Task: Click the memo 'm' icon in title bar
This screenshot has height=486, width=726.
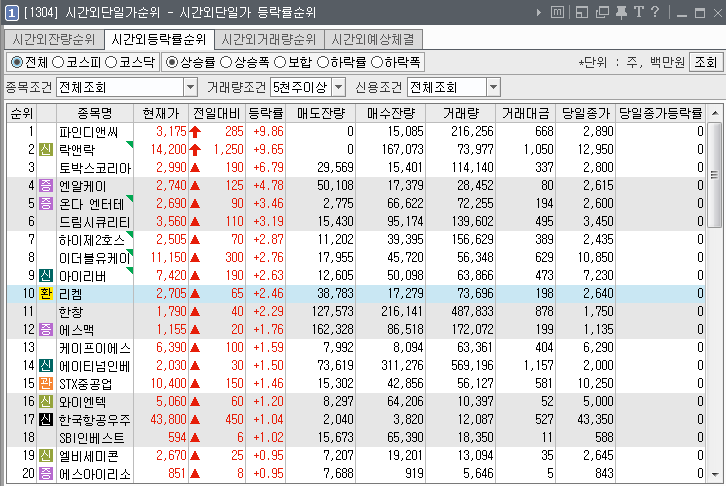Action: pos(557,12)
